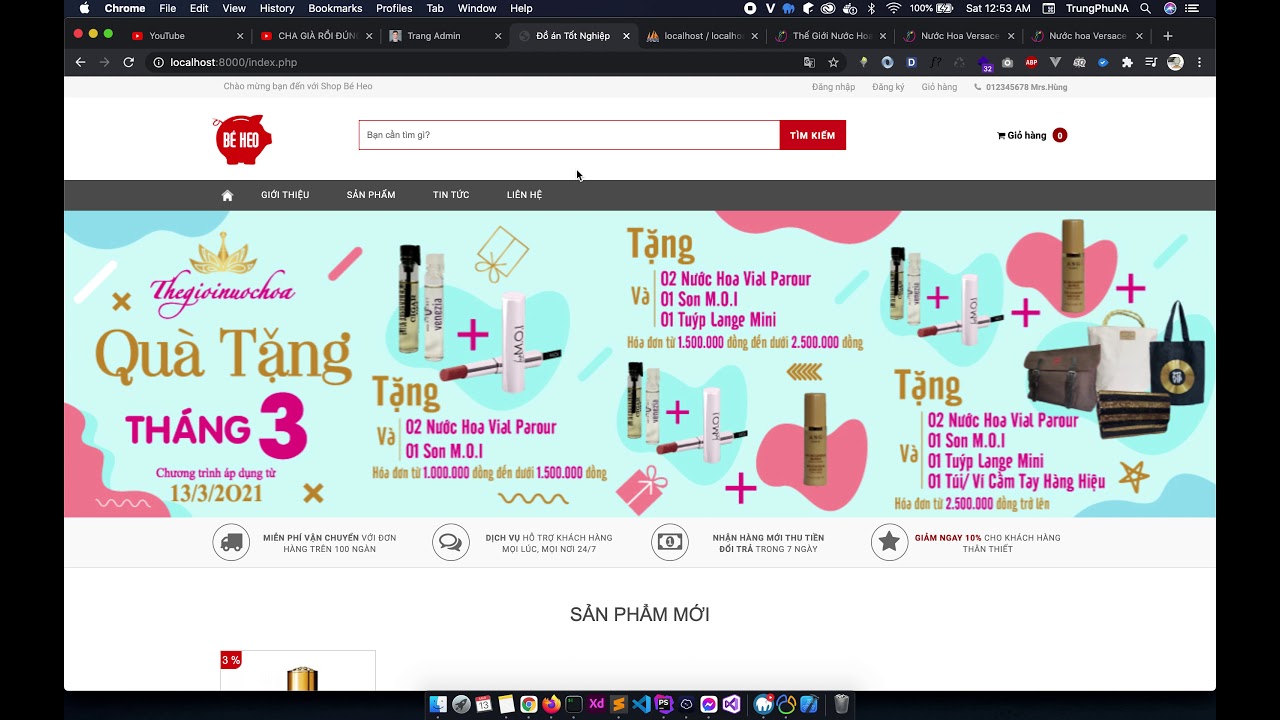The image size is (1280, 720).
Task: Click the TÌM KIẾM search button
Action: tap(812, 135)
